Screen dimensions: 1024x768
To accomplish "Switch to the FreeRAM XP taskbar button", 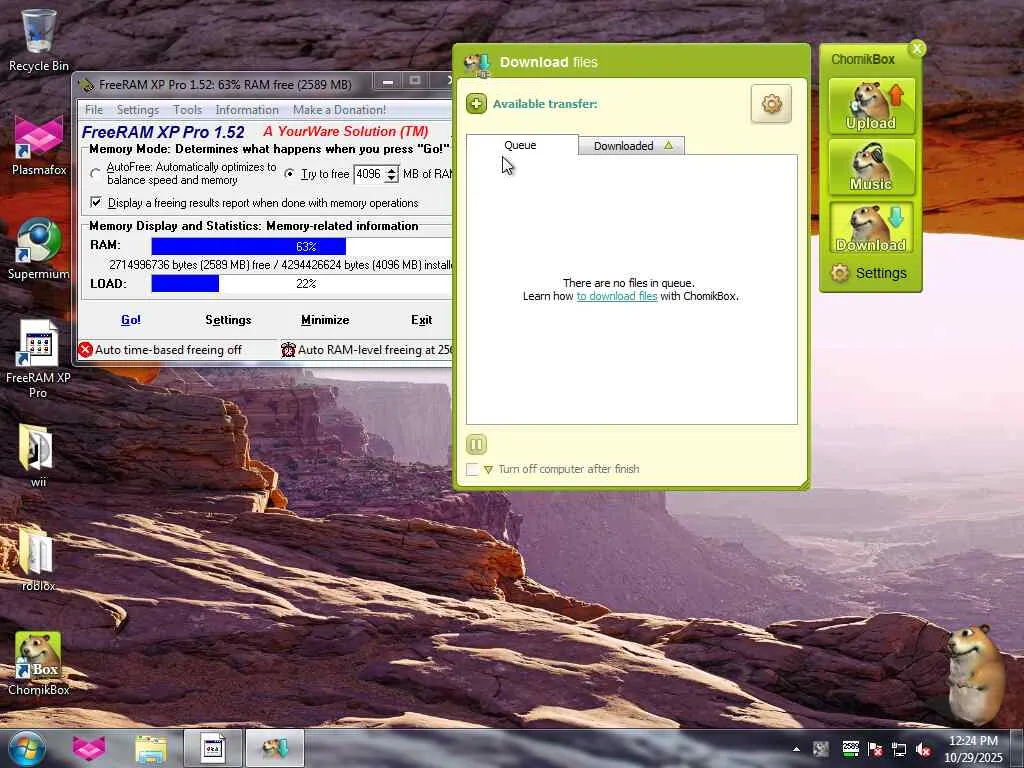I will coord(213,748).
